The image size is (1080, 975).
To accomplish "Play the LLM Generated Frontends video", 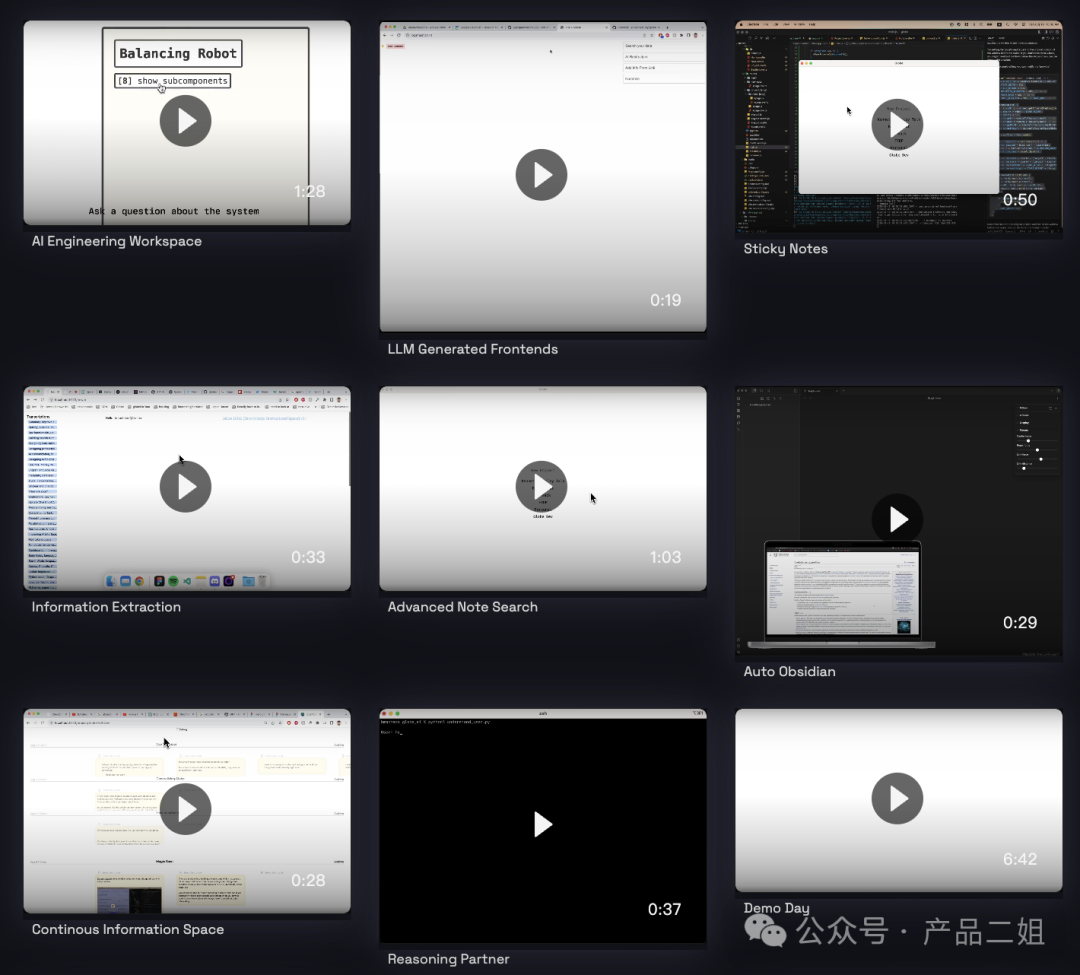I will click(x=541, y=175).
